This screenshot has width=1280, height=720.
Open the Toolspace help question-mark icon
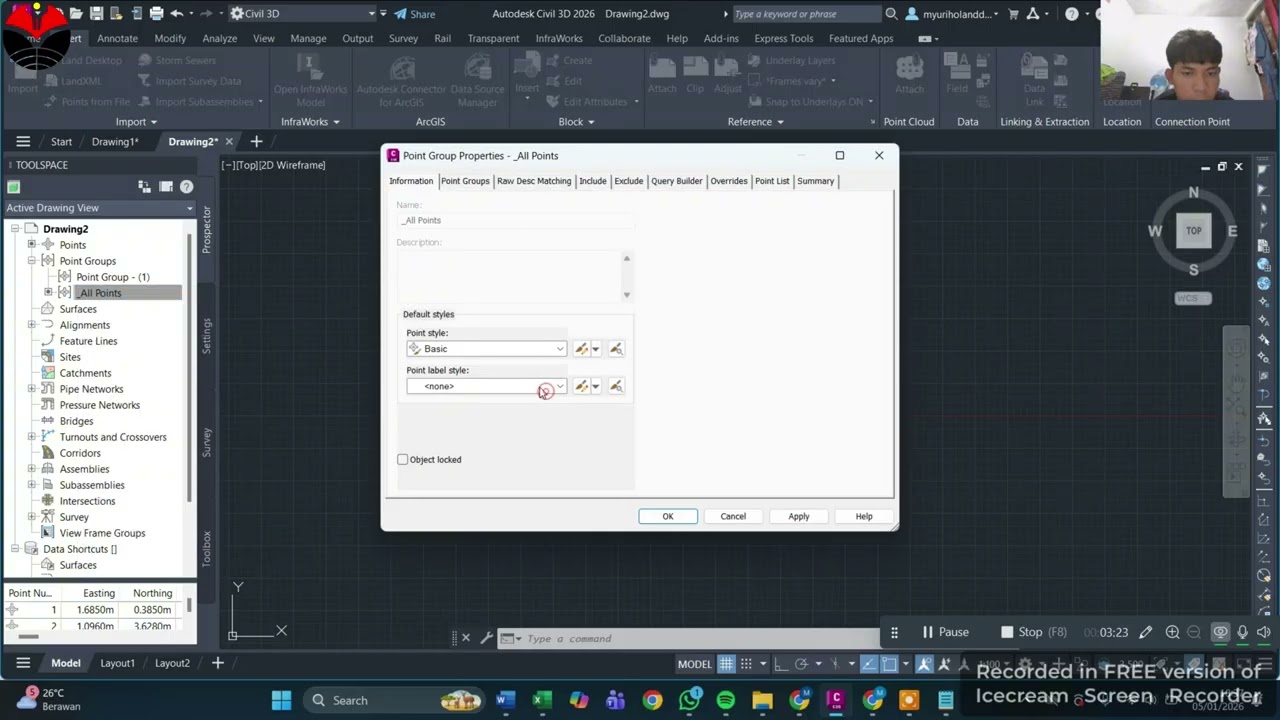186,186
